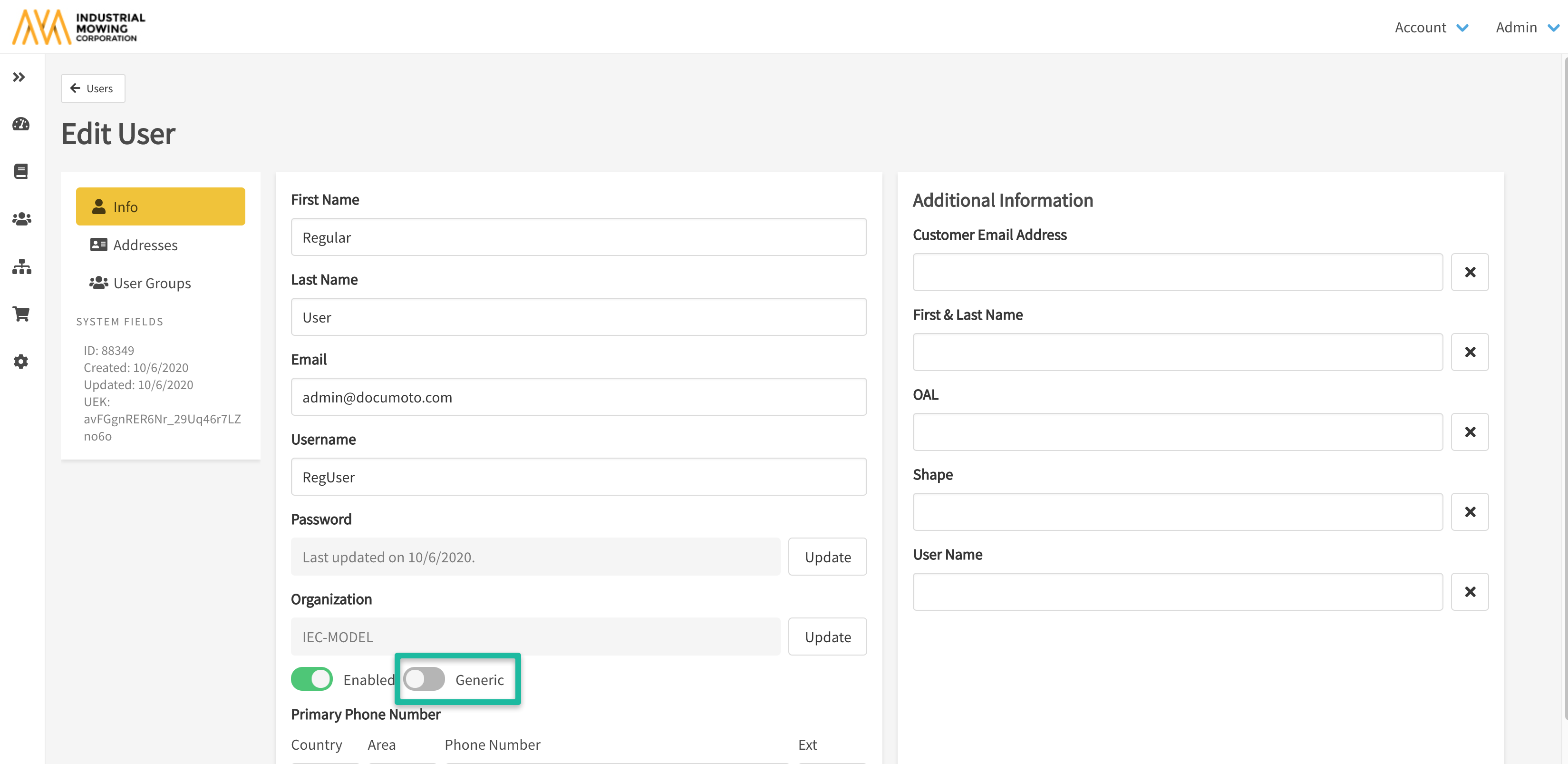Screen dimensions: 1568x764
Task: Clear the Shape field with X
Action: click(1470, 512)
